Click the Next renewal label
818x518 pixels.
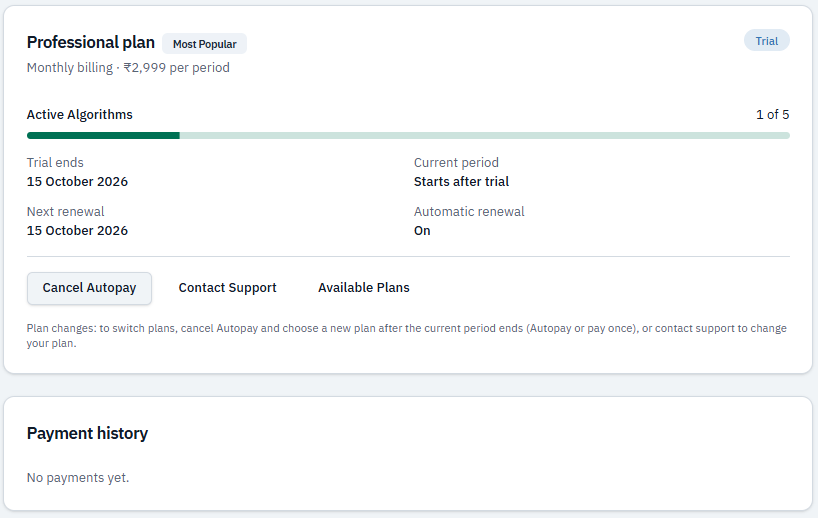pyautogui.click(x=66, y=212)
